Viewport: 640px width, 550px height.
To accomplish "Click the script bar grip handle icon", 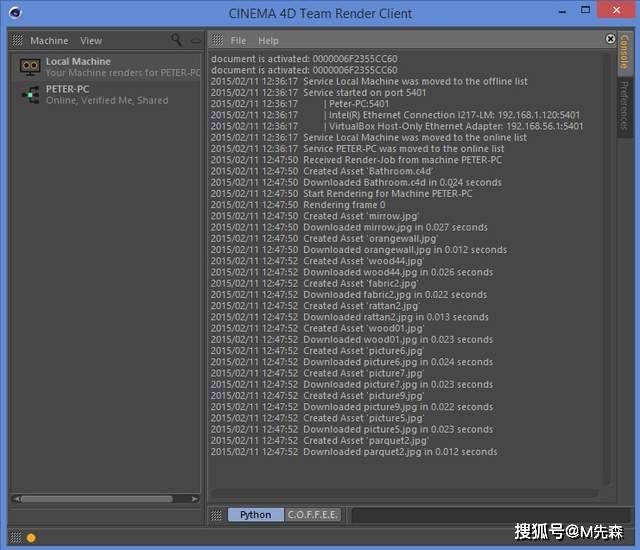I will 216,515.
